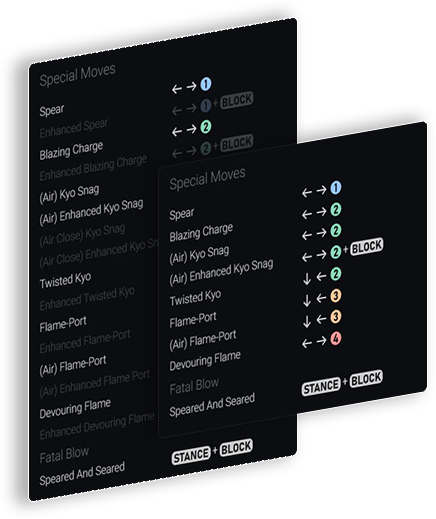Click Fatal Blow heading in back panel

point(64,455)
